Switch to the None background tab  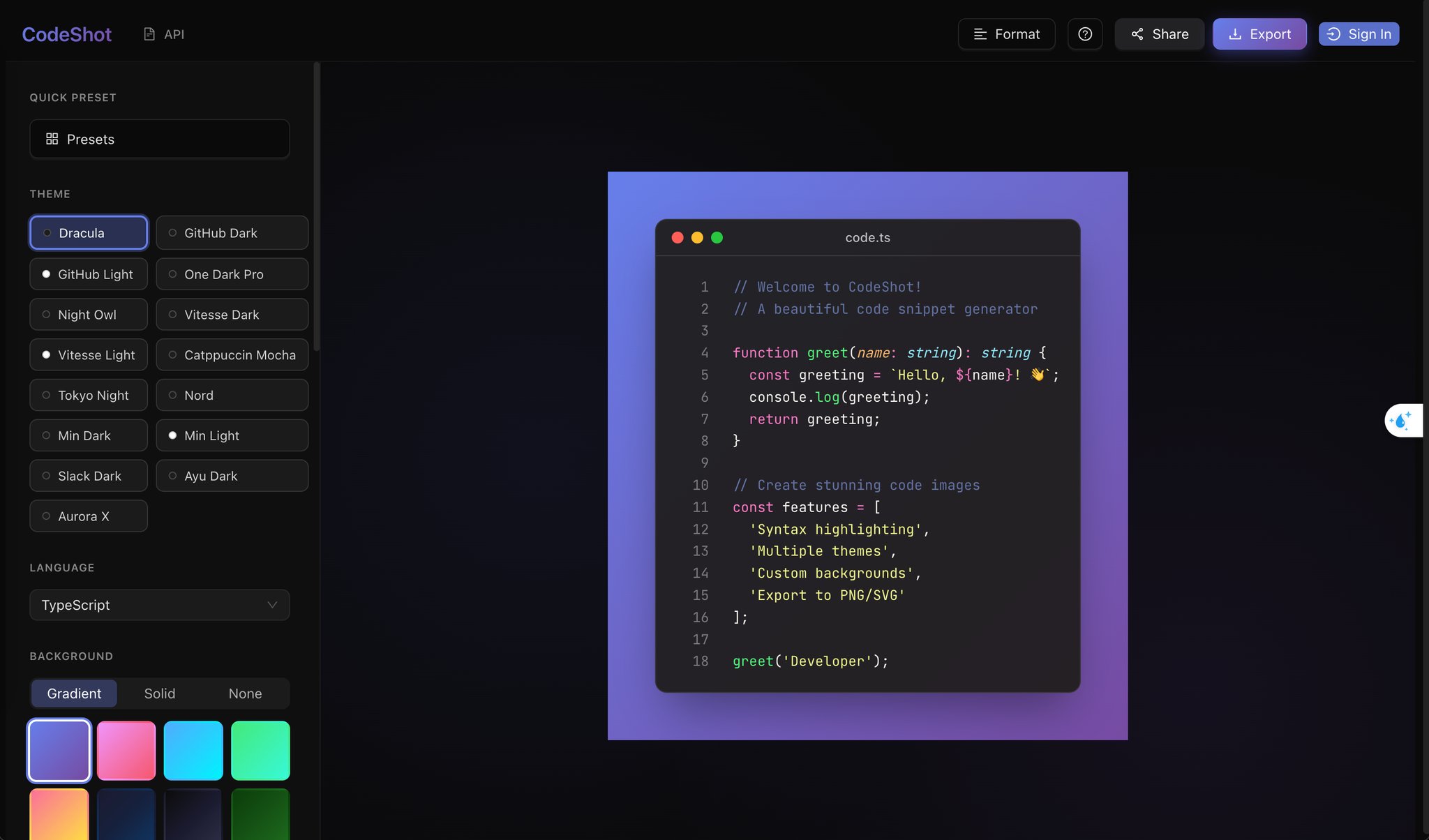tap(245, 693)
